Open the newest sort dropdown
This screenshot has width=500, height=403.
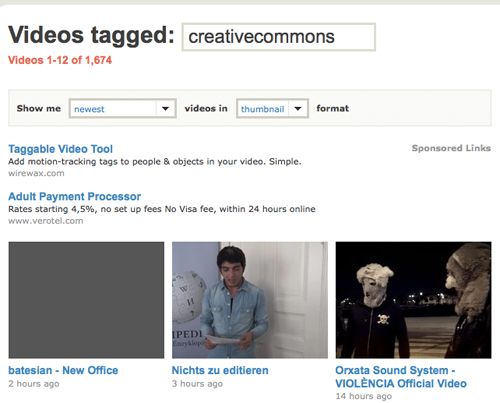[122, 108]
